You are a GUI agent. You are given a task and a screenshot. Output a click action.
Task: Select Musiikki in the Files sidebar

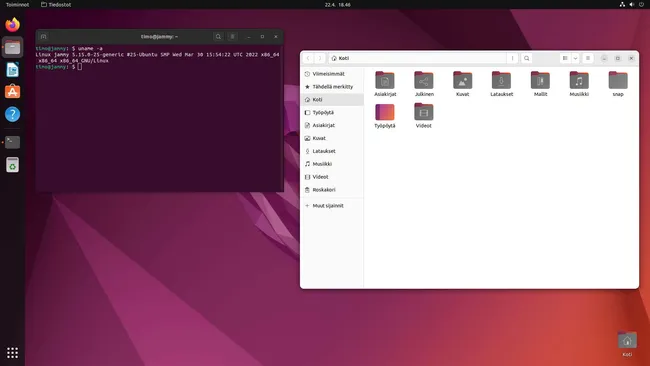(332, 164)
